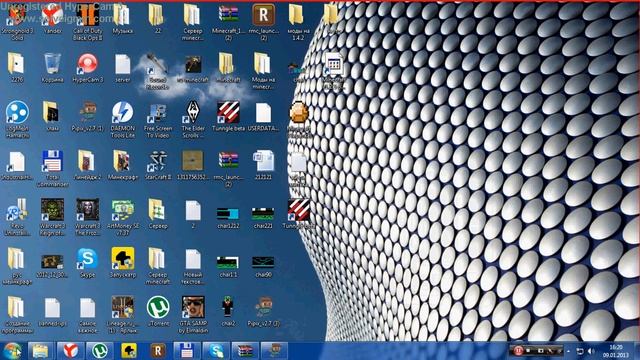This screenshot has width=640, height=360.
Task: Open the brown R rmc_launc... (2) icon in the top row
Action: (263, 22)
